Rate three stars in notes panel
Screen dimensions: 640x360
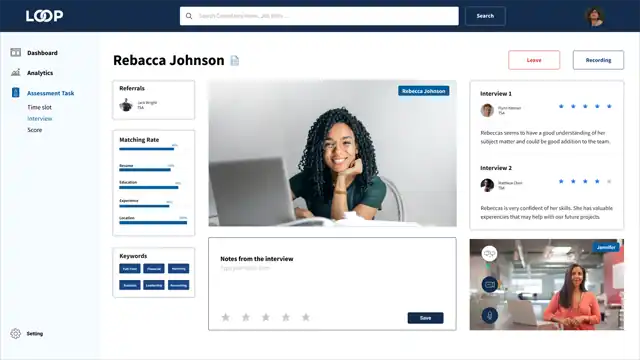266,317
